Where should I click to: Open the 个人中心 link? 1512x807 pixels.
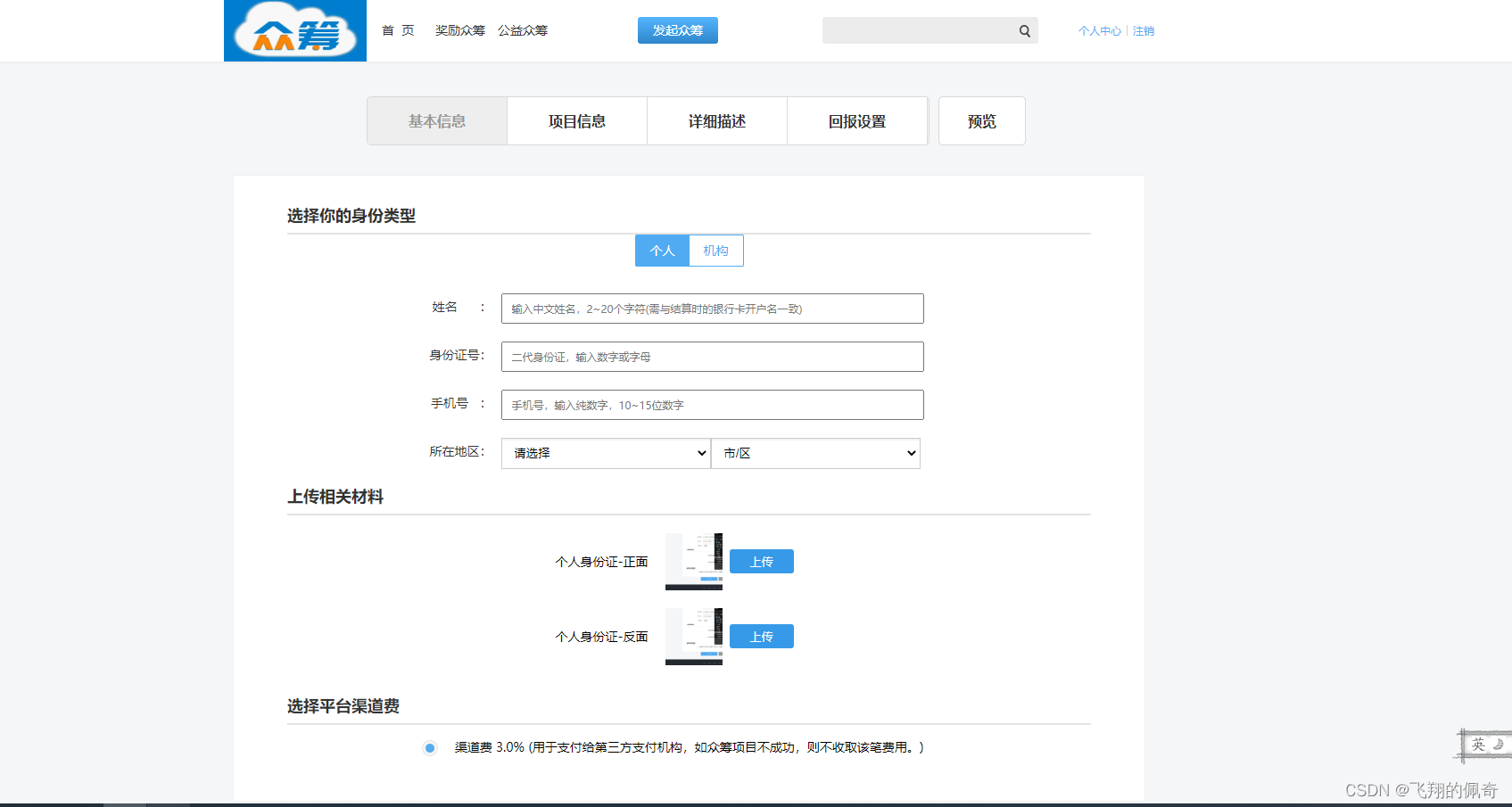click(1099, 31)
